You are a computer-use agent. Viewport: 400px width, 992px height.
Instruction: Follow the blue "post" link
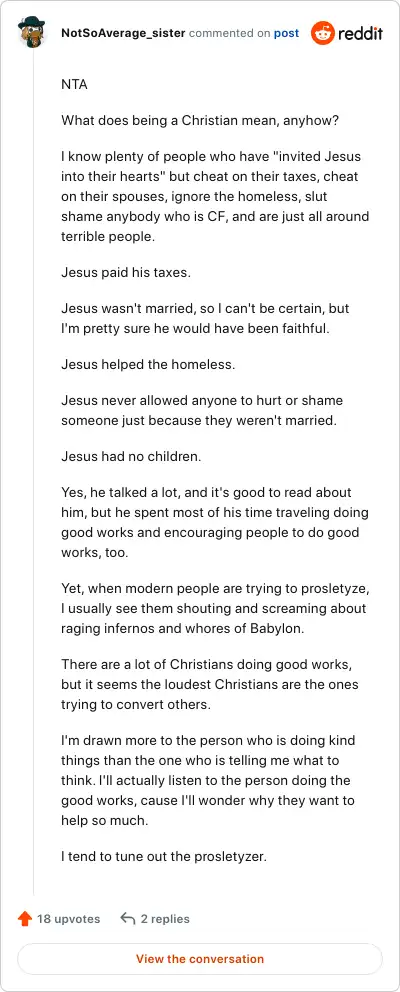pos(286,33)
